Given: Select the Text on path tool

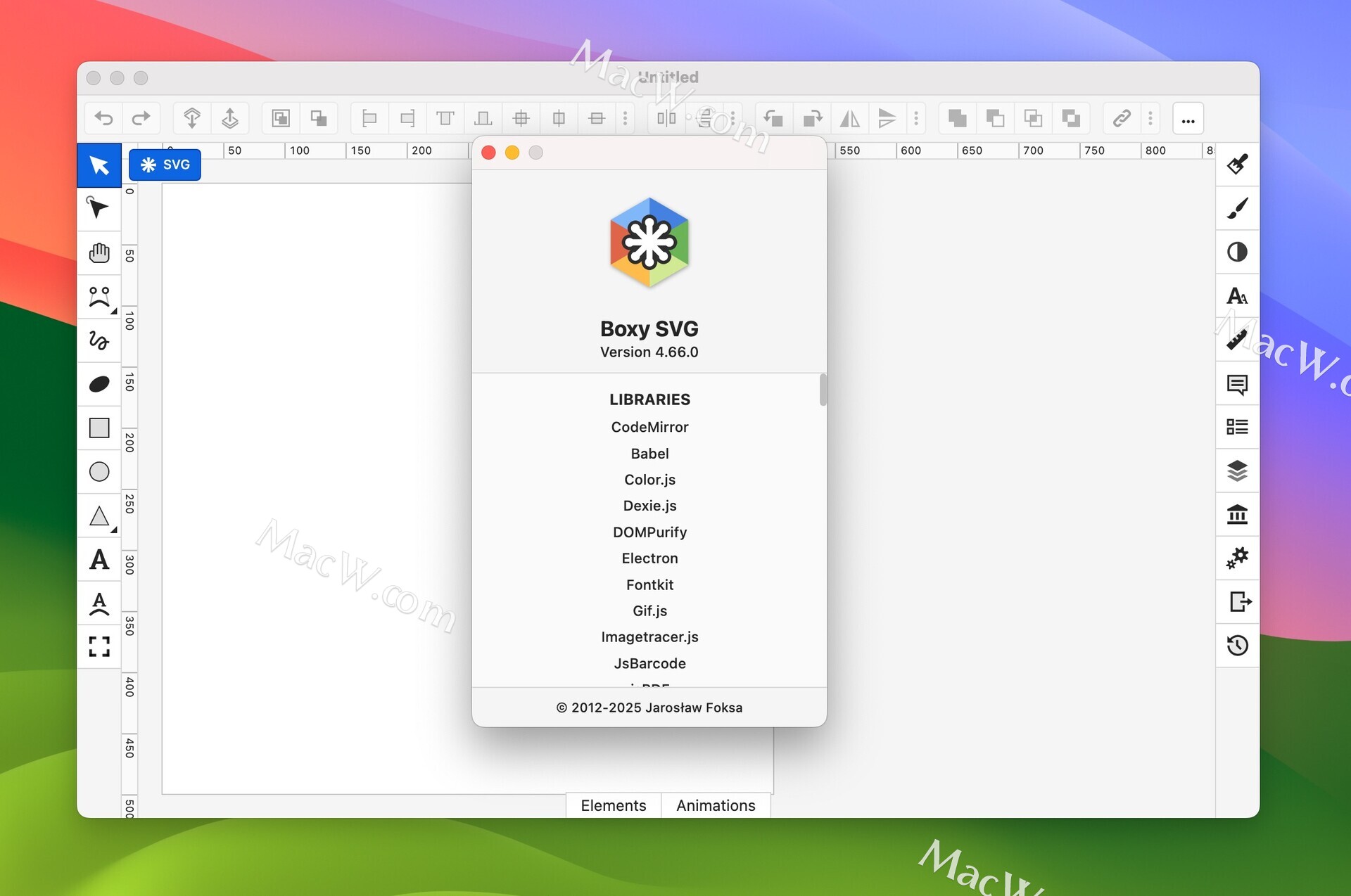Looking at the screenshot, I should 99,603.
